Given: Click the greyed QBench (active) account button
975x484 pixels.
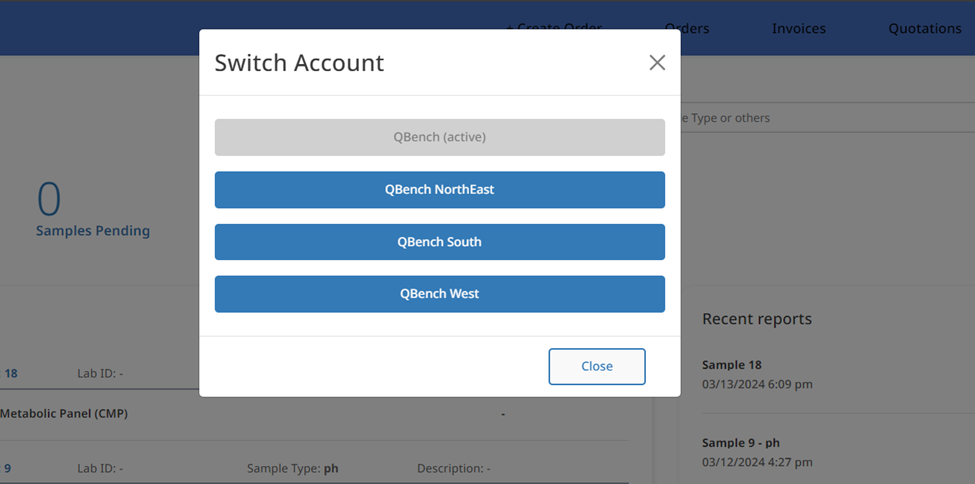Looking at the screenshot, I should [x=439, y=137].
